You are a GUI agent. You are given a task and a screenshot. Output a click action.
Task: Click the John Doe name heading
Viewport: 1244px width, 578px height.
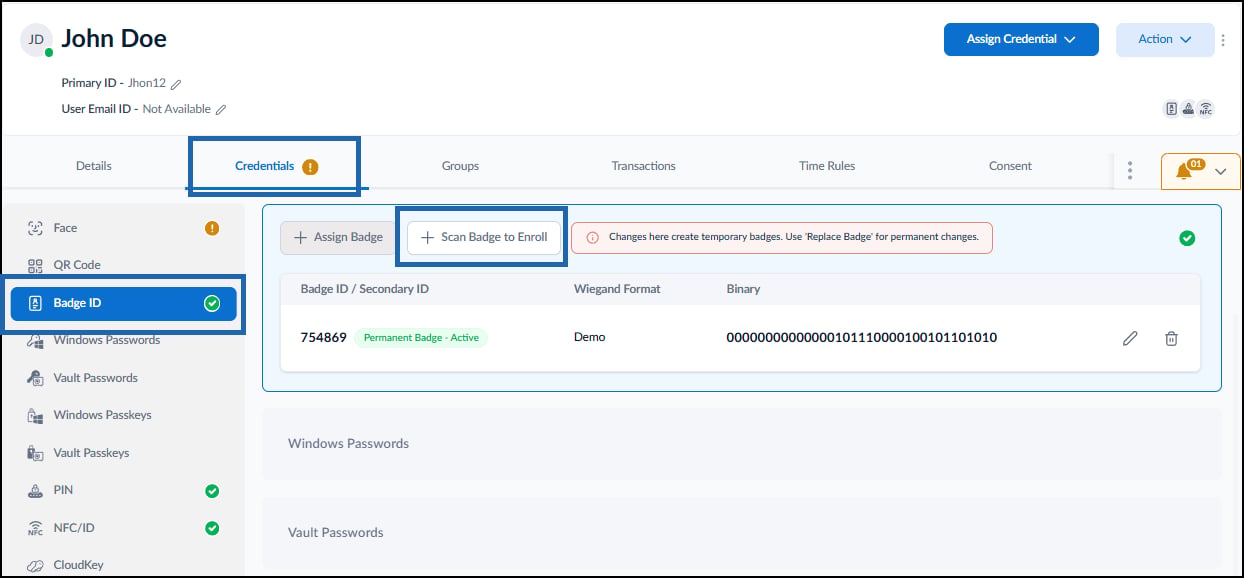click(114, 39)
